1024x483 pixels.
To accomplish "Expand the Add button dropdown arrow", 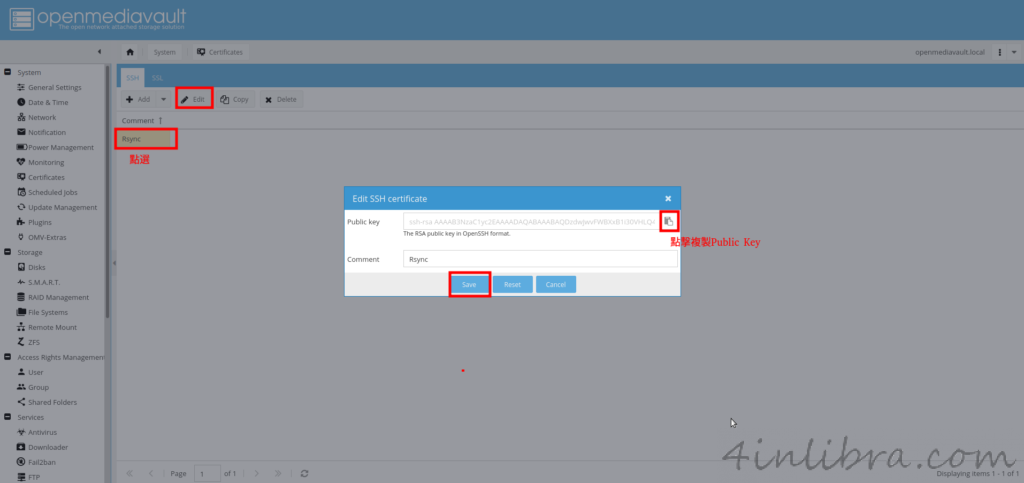I will point(163,99).
